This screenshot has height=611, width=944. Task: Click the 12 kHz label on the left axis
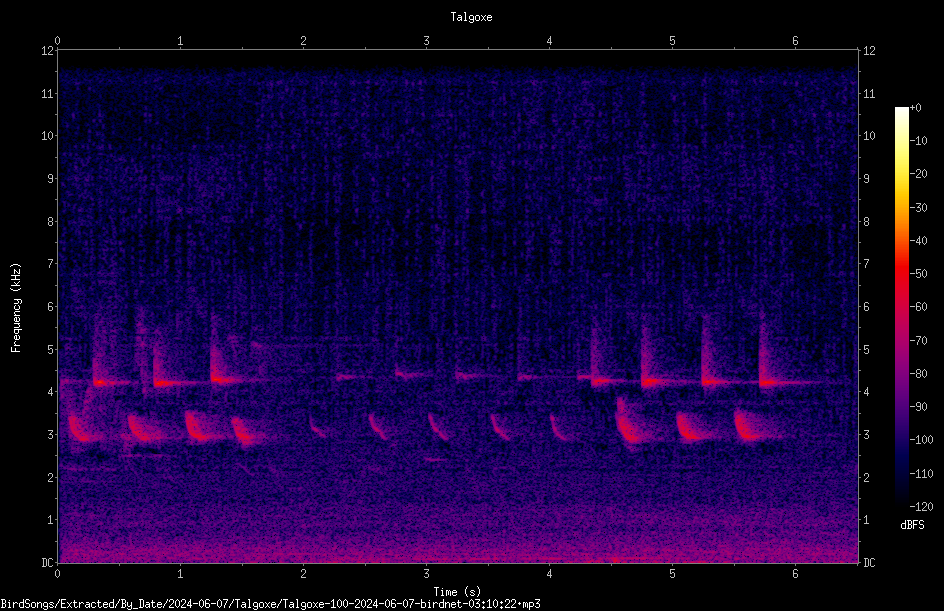(48, 51)
